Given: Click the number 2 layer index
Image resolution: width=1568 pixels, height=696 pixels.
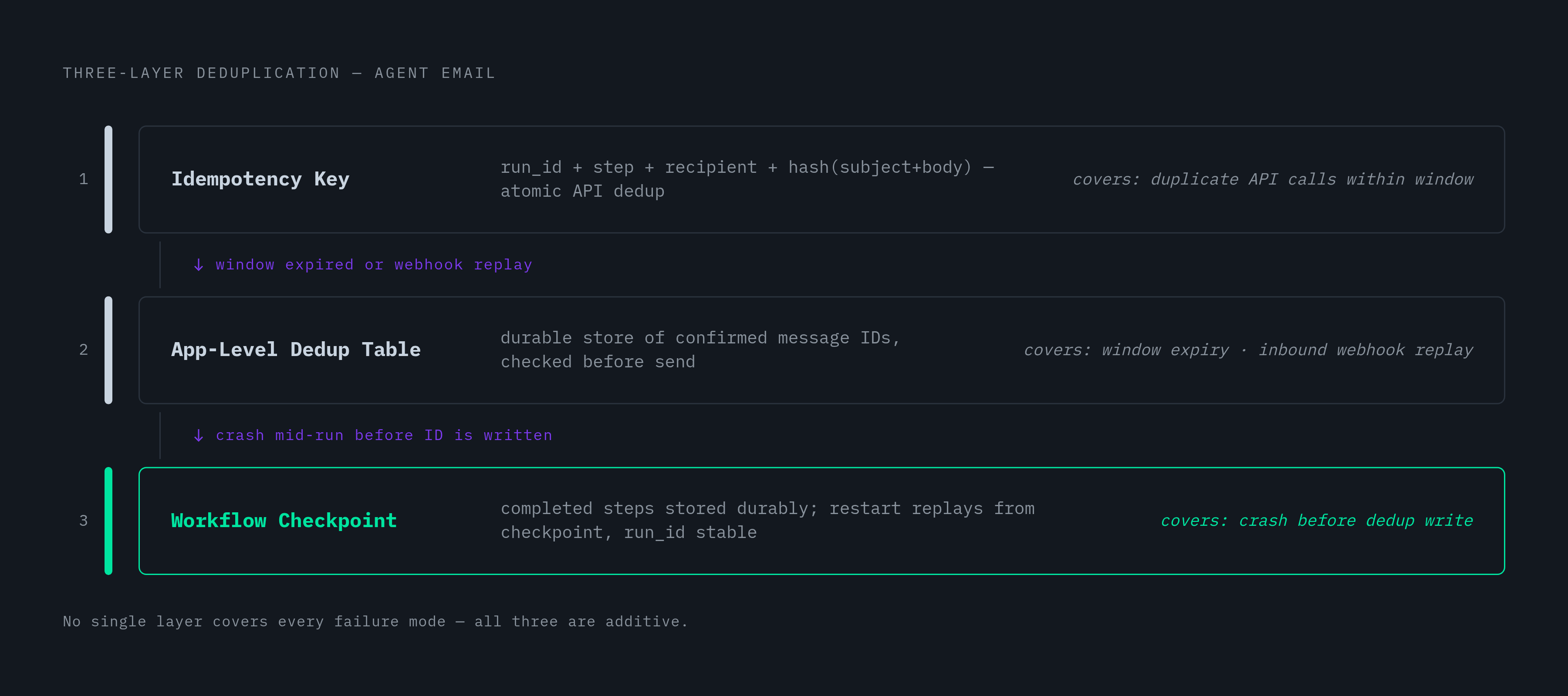Looking at the screenshot, I should point(83,350).
